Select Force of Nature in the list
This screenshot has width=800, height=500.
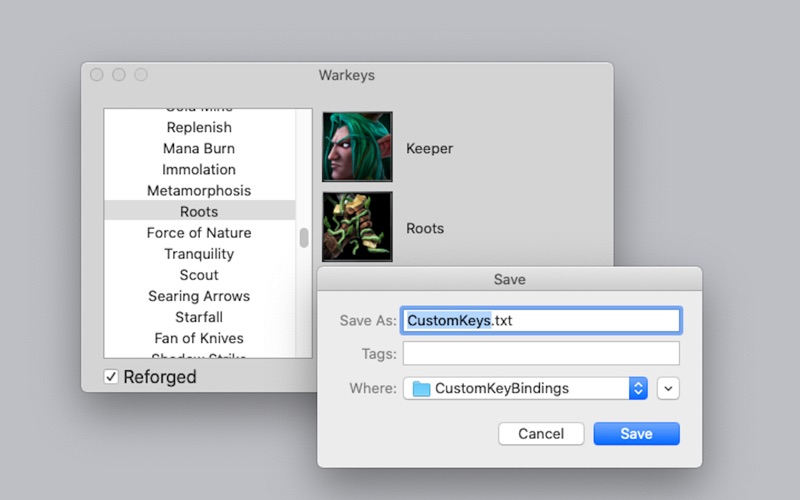pyautogui.click(x=199, y=233)
